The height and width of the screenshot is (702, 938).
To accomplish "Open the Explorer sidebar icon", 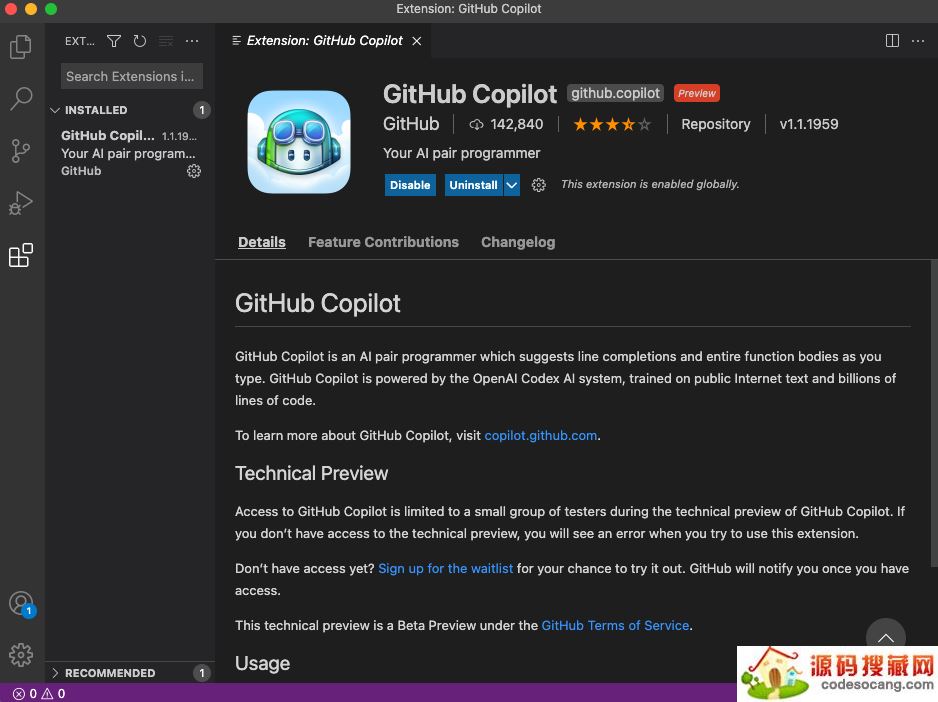I will click(21, 46).
